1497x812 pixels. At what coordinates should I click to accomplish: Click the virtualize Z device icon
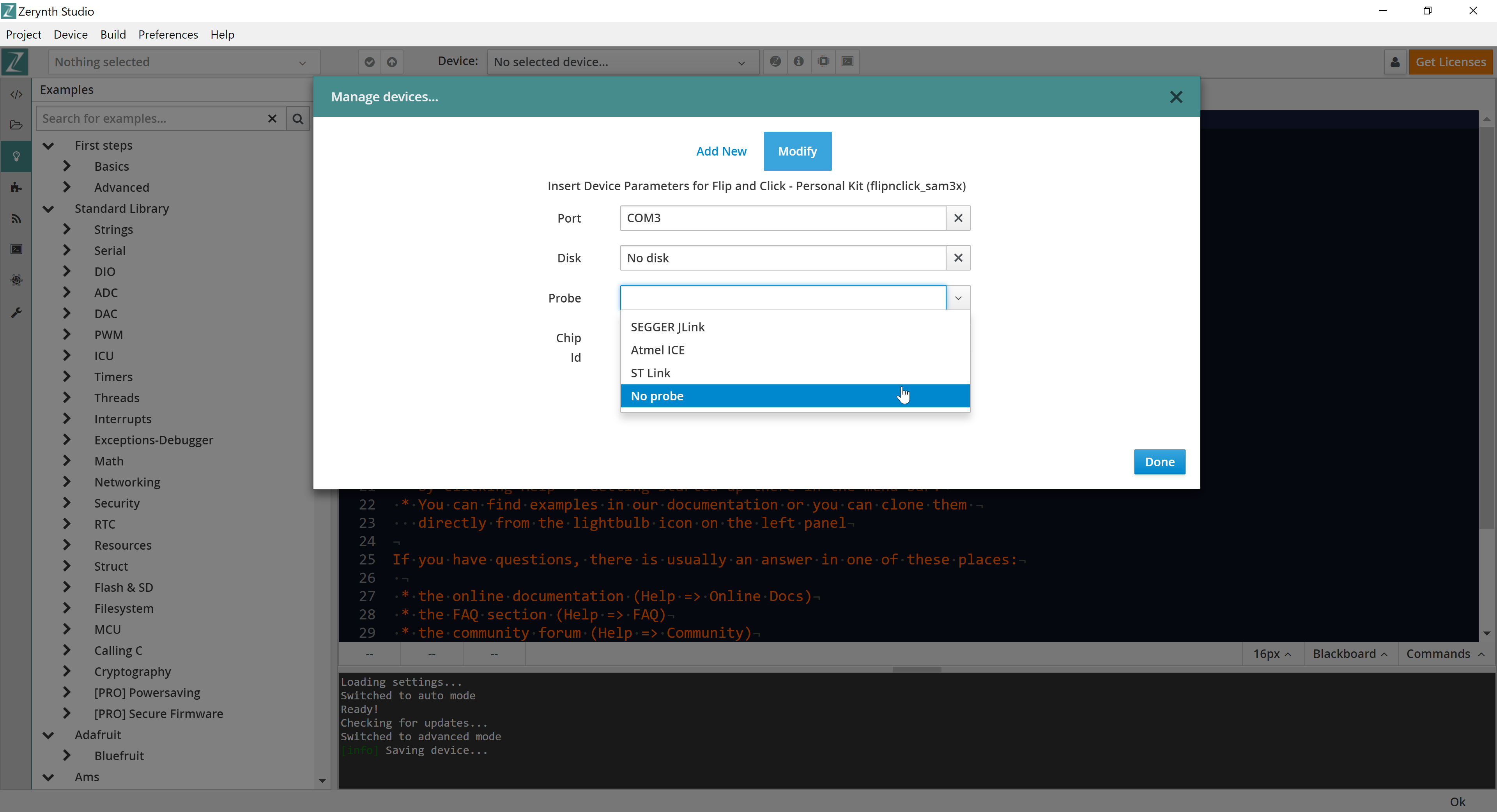click(x=775, y=61)
